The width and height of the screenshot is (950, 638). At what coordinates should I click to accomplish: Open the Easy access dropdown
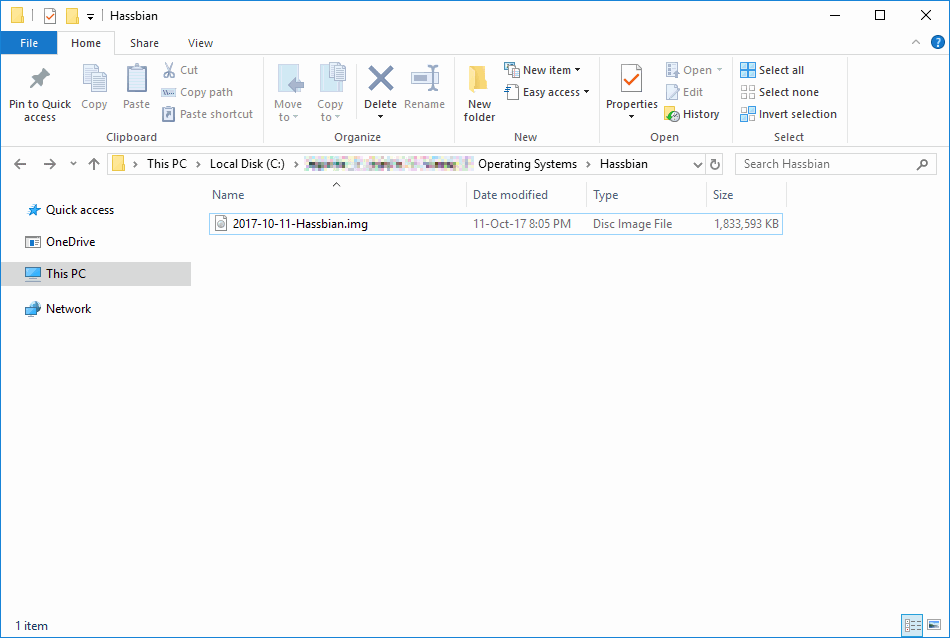pos(546,92)
